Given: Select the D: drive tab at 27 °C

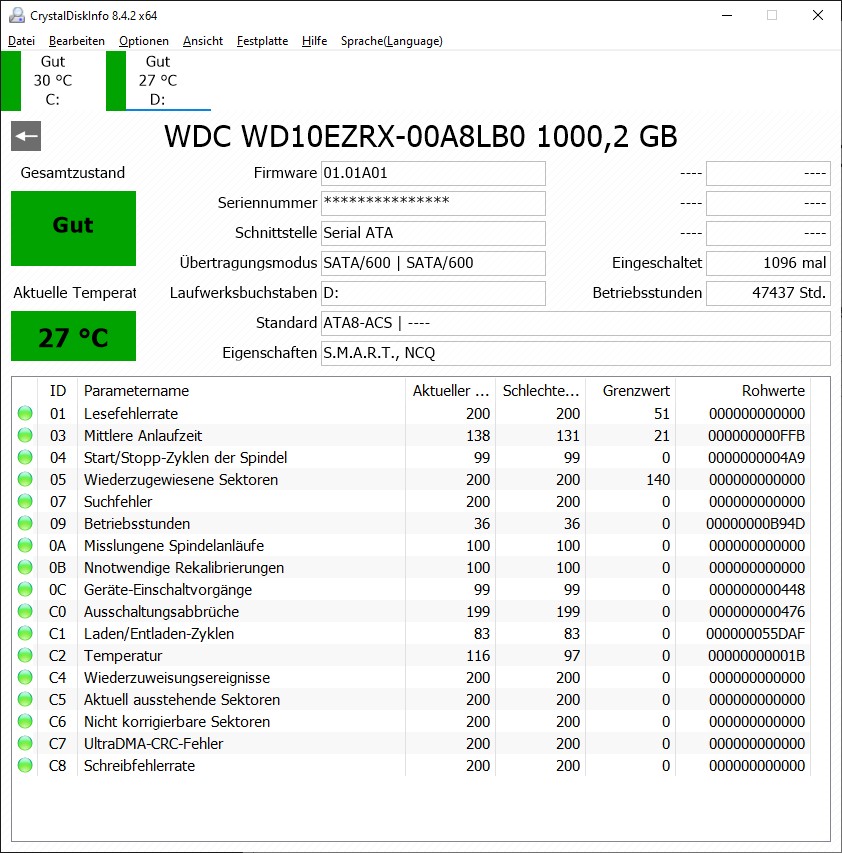Looking at the screenshot, I should click(158, 81).
